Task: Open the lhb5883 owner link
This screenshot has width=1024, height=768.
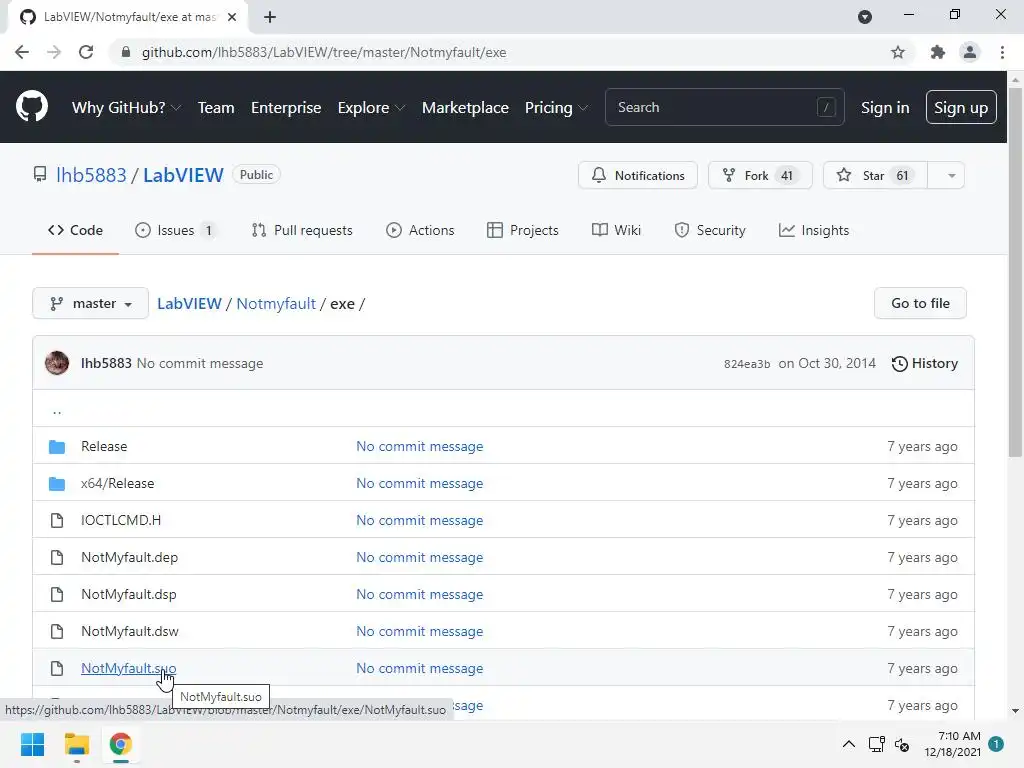Action: (91, 175)
